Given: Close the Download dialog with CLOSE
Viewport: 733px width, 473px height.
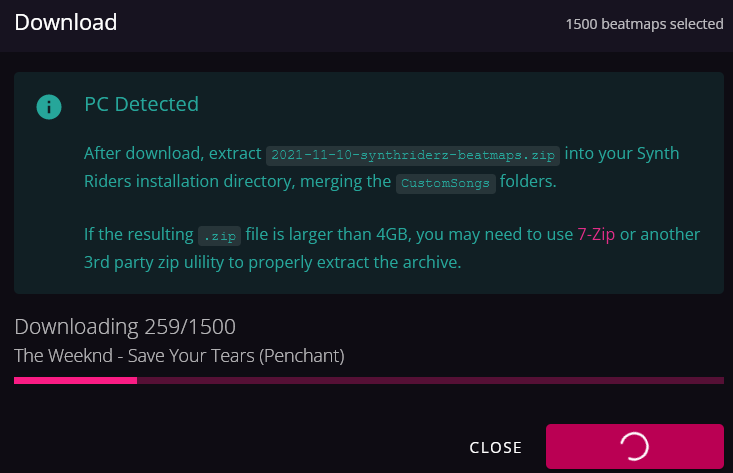Looking at the screenshot, I should click(x=496, y=447).
